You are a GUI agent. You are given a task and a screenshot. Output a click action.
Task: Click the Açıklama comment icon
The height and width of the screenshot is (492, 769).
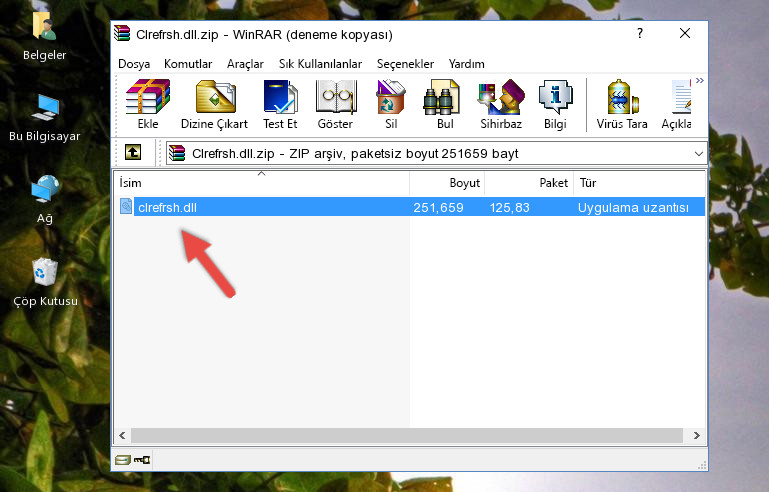(676, 104)
